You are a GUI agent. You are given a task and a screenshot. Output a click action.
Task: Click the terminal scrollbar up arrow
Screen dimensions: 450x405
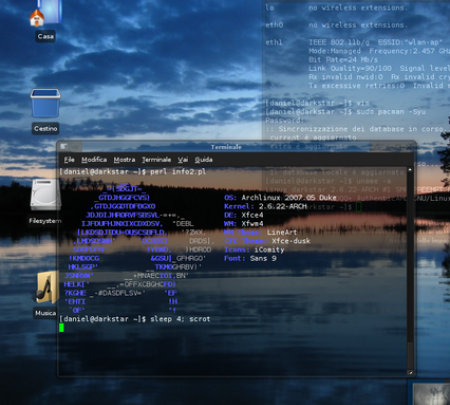[410, 170]
